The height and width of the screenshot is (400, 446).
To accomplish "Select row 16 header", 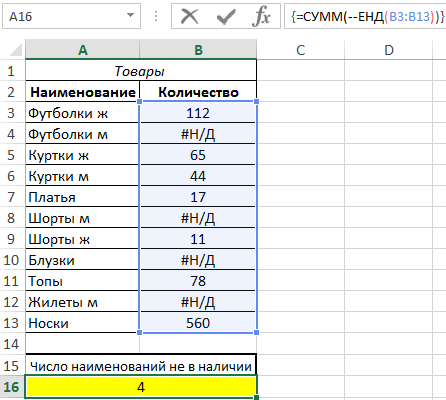I will coord(12,387).
